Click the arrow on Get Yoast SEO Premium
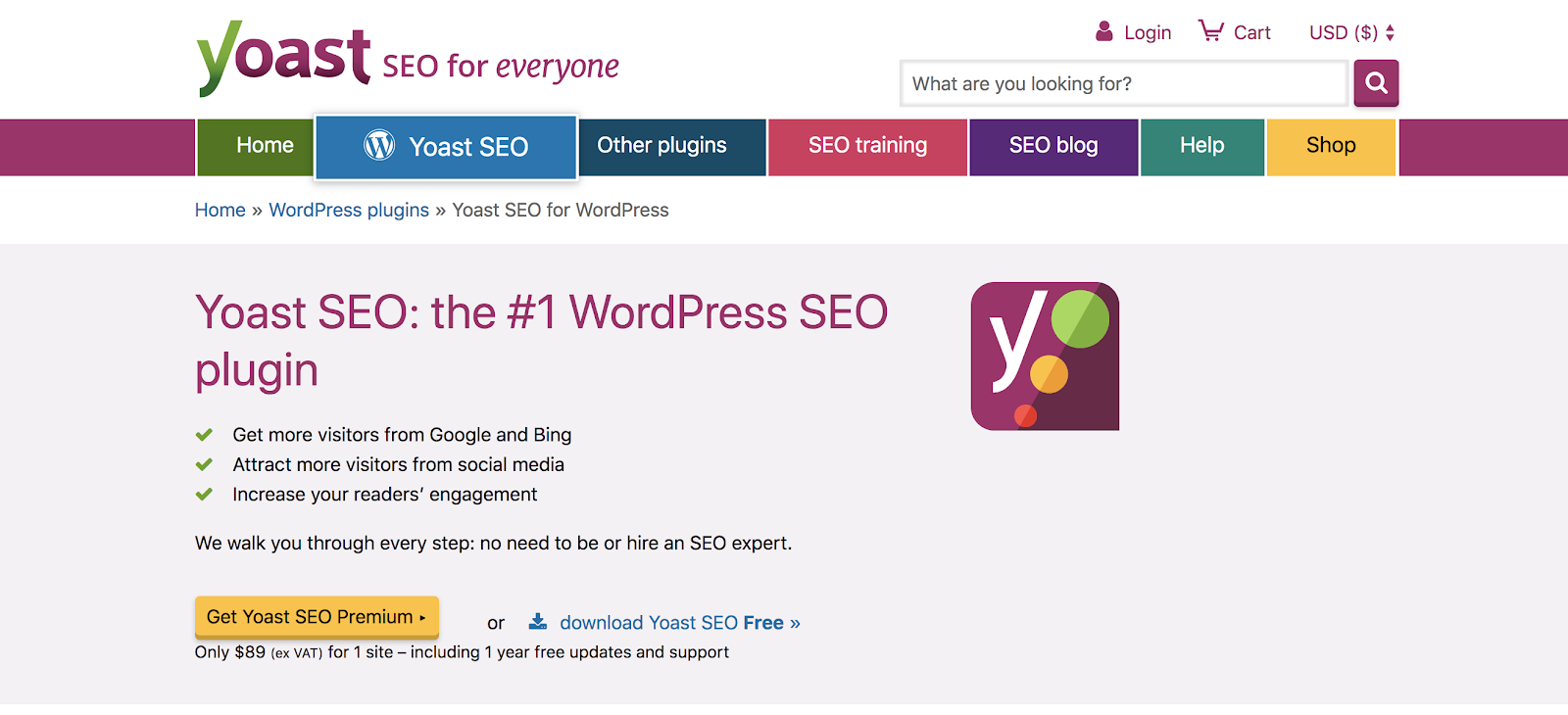This screenshot has height=715, width=1568. 424,618
